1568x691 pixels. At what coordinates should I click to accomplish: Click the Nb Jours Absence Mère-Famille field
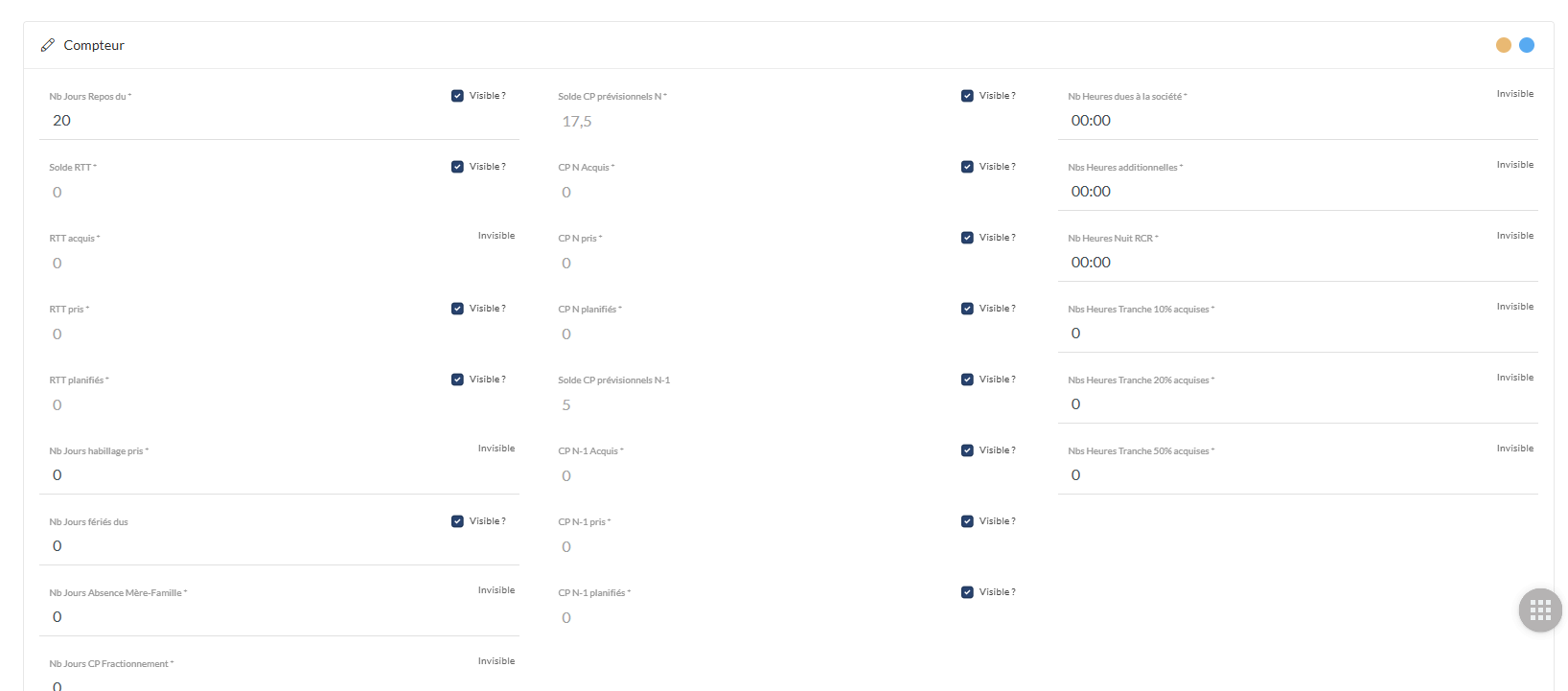[278, 617]
